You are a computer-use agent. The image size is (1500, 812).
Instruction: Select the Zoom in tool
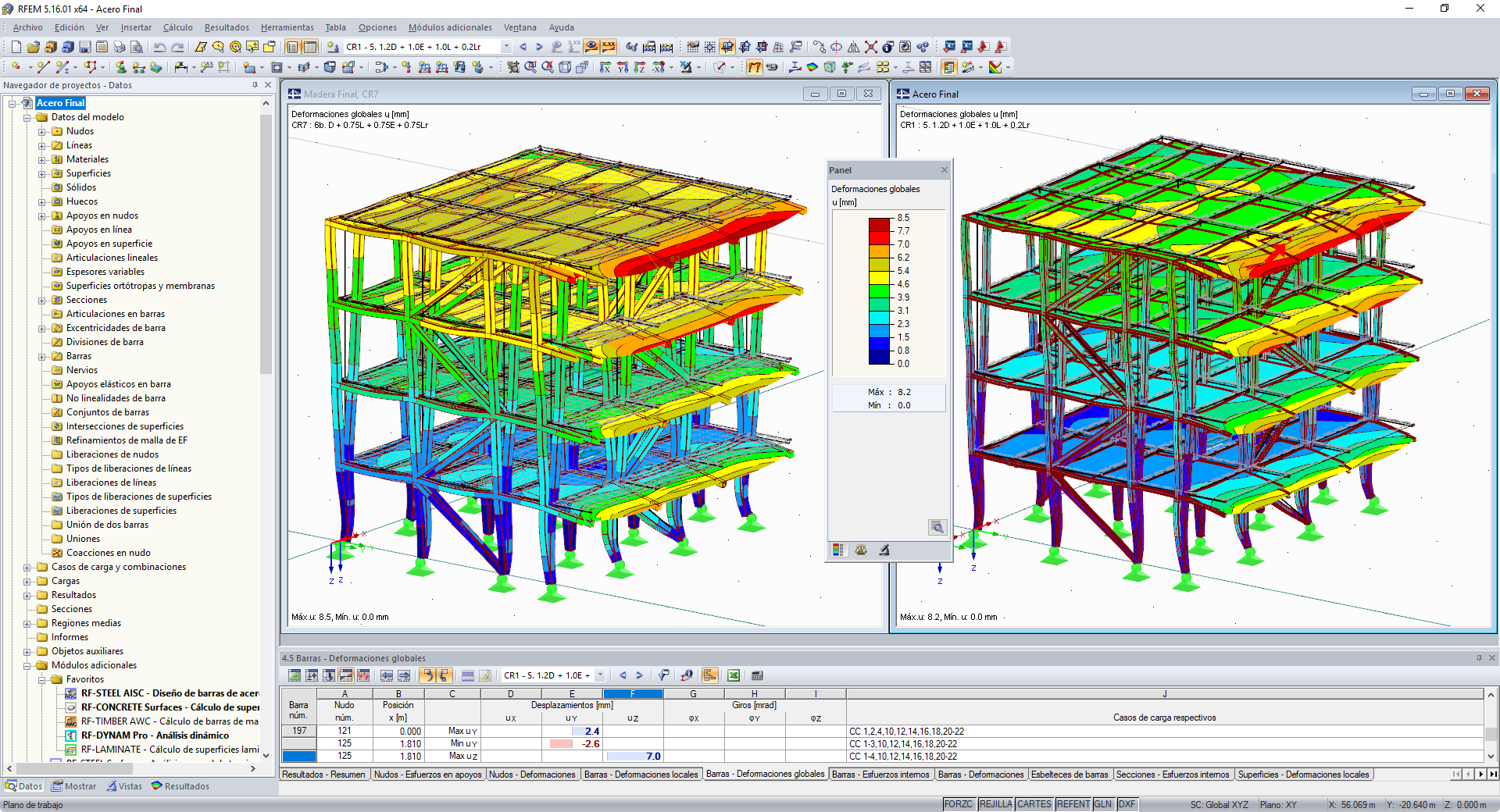pyautogui.click(x=530, y=67)
